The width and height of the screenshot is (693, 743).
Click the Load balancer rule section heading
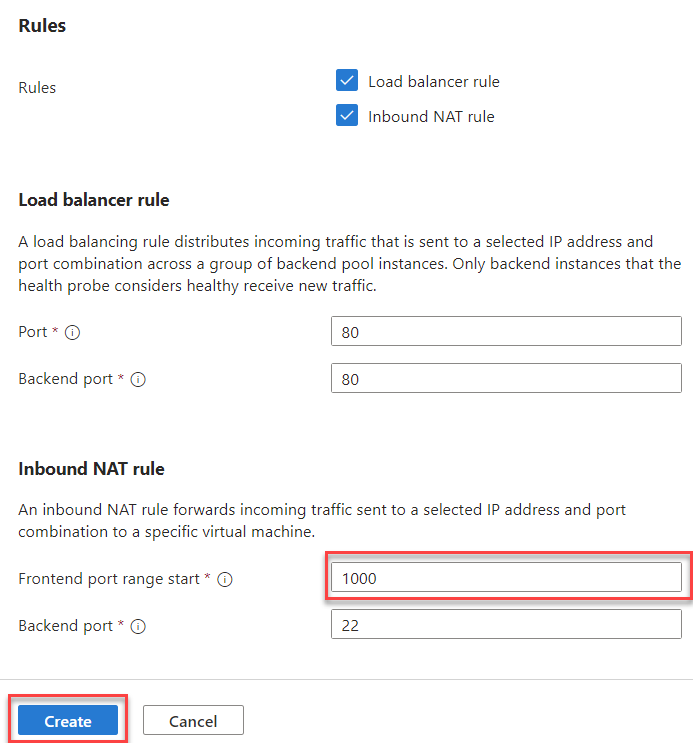point(94,200)
